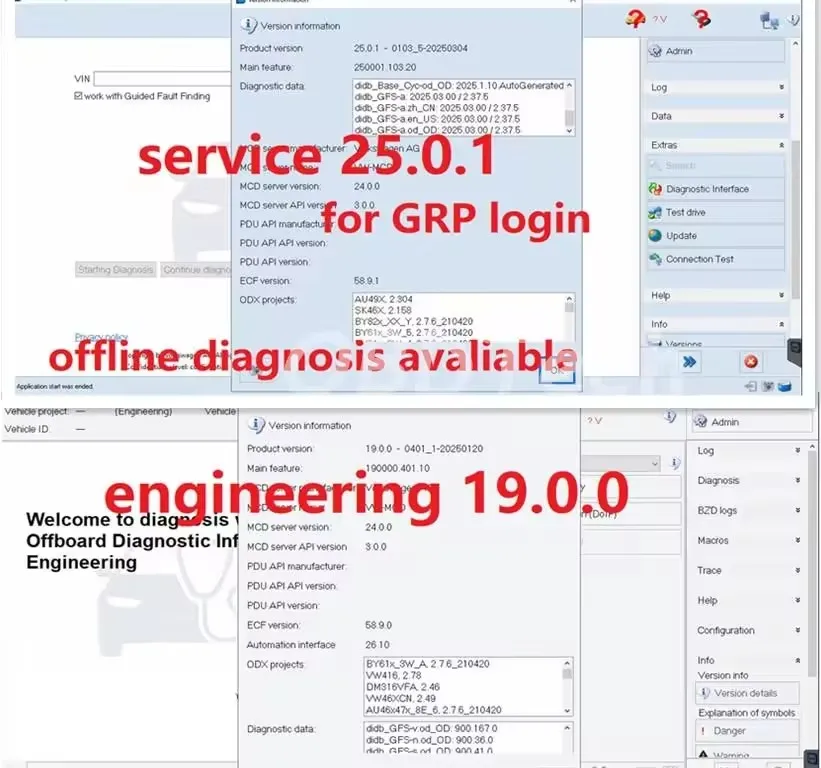Click the red question-mark icon beside '?V'
Viewport: 821px width, 768px height.
coord(702,19)
